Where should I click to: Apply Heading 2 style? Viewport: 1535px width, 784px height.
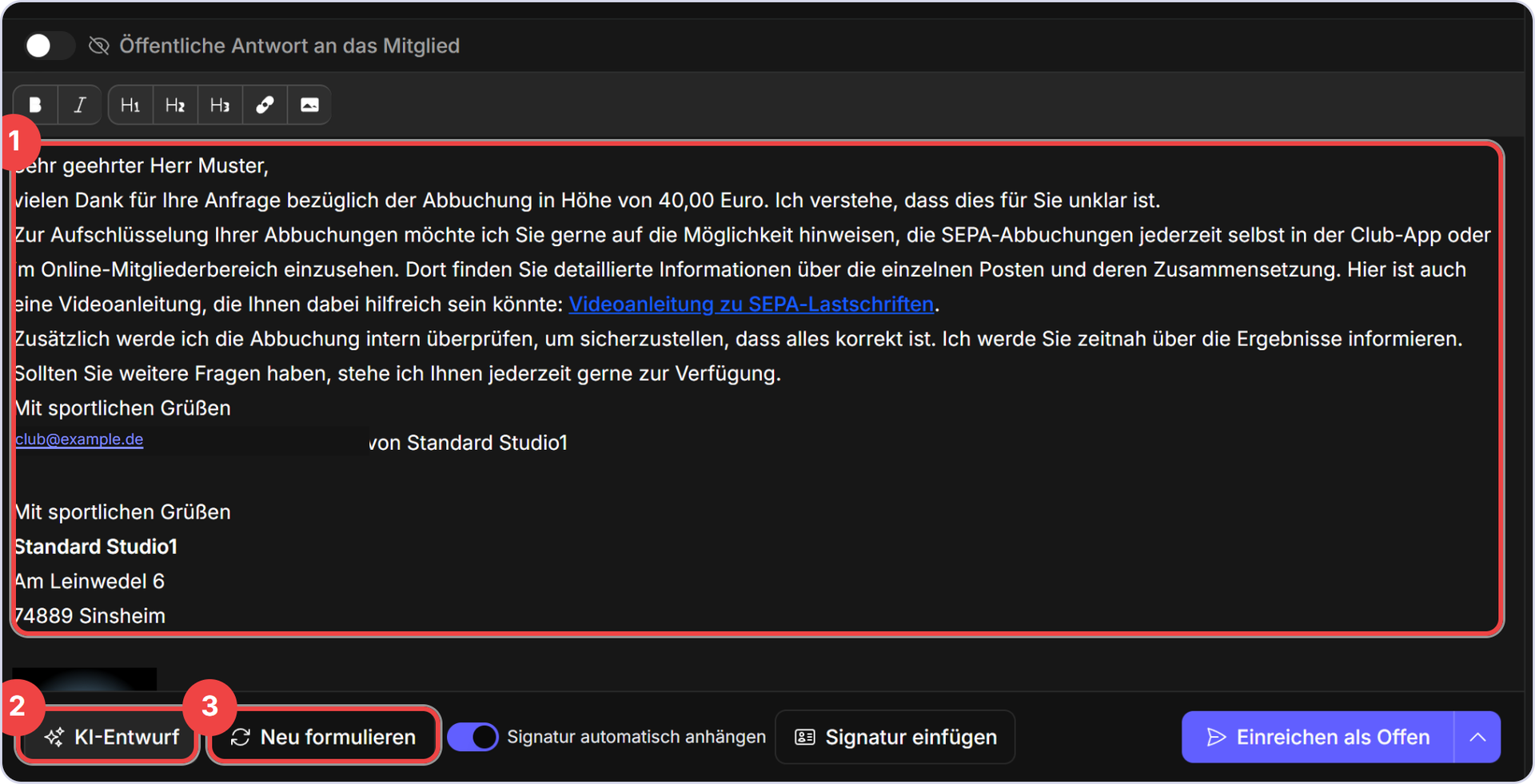pyautogui.click(x=175, y=105)
